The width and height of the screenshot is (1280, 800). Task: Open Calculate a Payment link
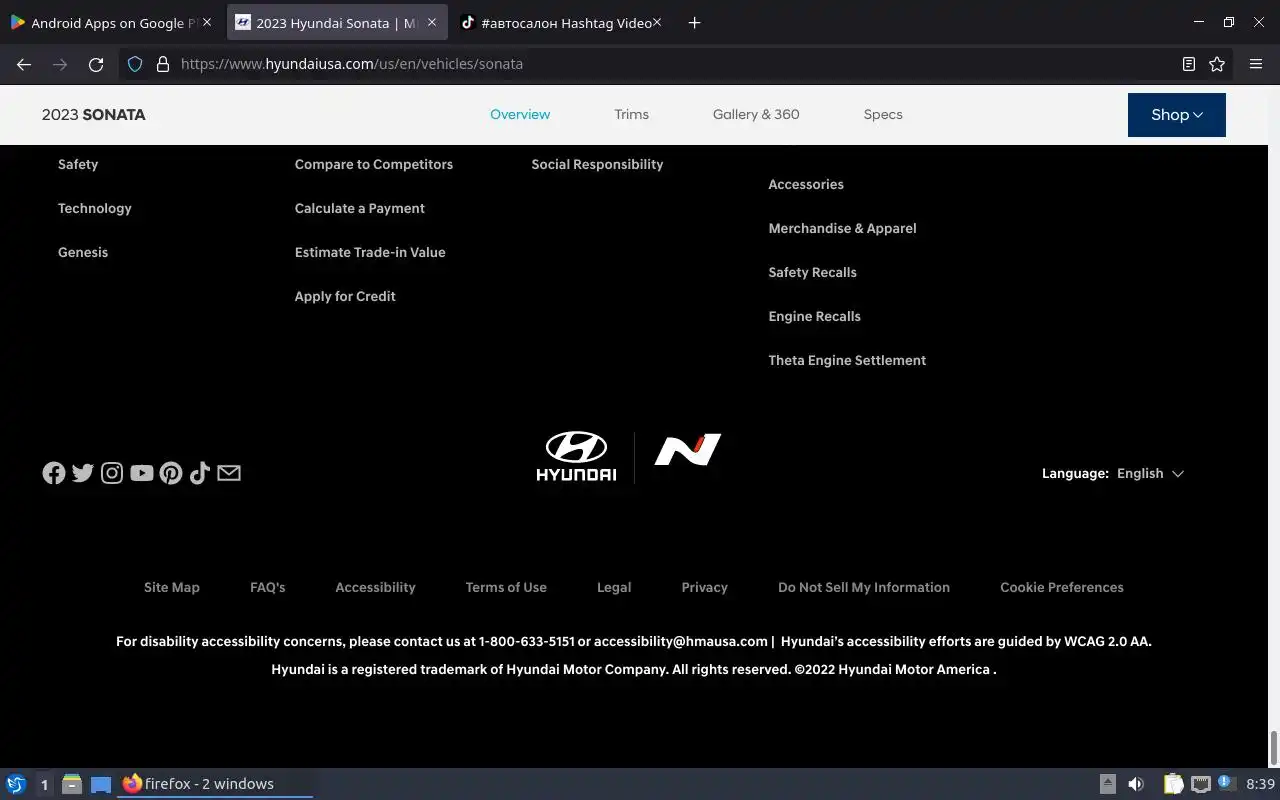(360, 209)
